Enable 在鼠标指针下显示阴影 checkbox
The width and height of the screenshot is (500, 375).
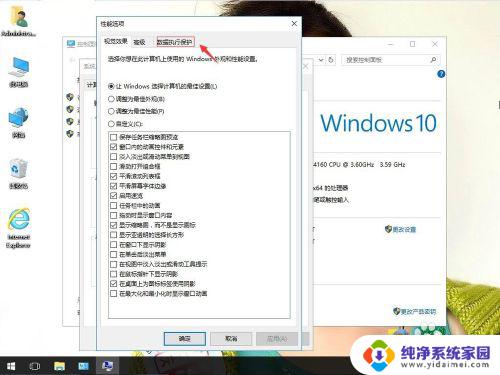[113, 274]
